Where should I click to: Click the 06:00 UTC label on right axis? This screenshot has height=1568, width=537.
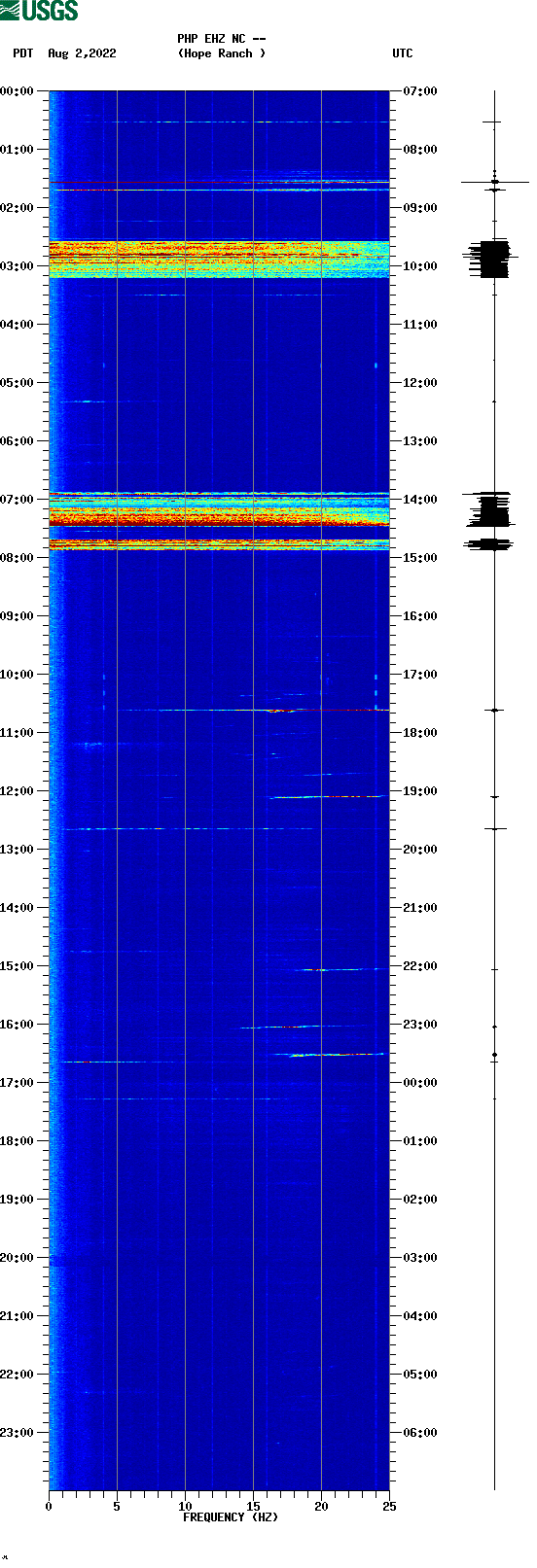[x=420, y=1433]
